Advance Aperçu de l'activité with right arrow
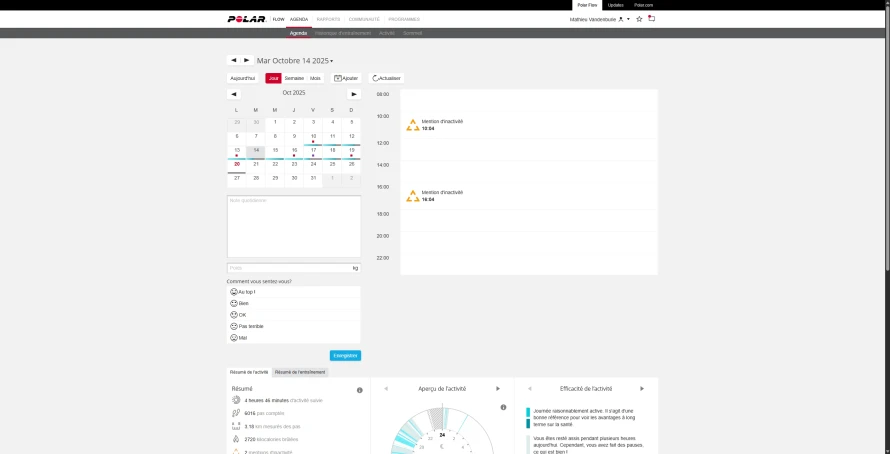The image size is (890, 454). click(x=498, y=389)
